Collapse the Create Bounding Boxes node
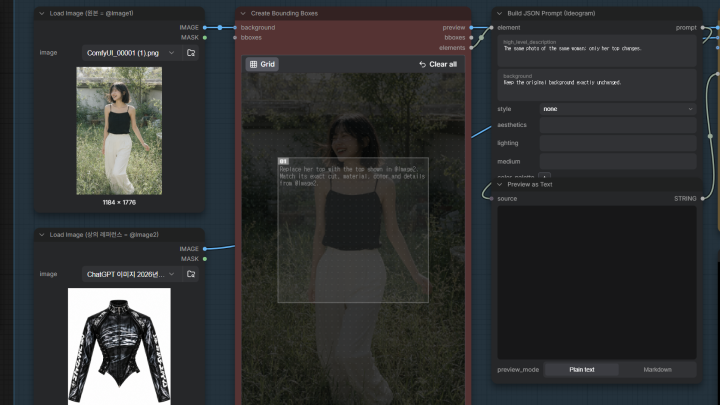 [x=243, y=14]
